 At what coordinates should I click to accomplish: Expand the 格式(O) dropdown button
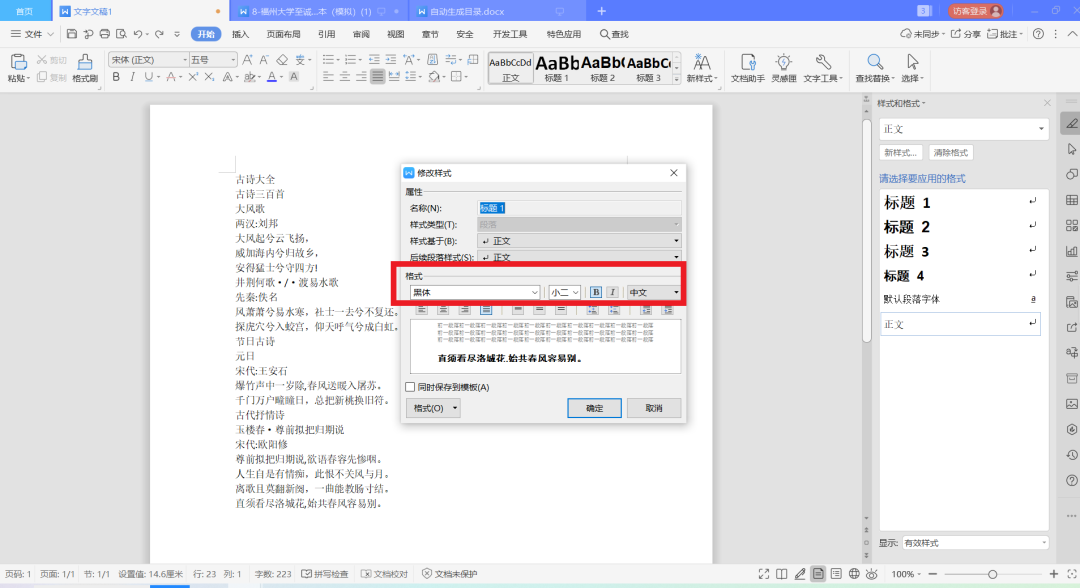(433, 408)
